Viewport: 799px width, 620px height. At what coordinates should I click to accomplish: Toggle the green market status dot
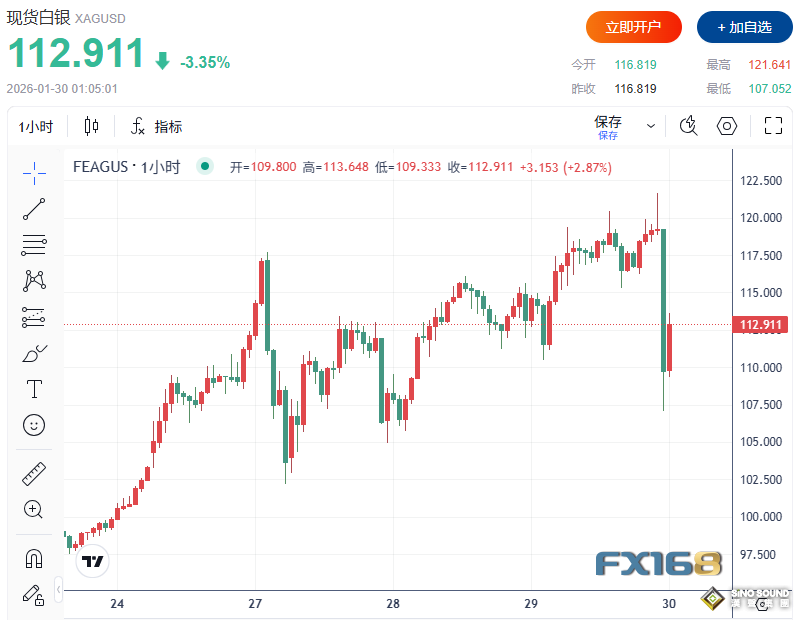tap(205, 167)
